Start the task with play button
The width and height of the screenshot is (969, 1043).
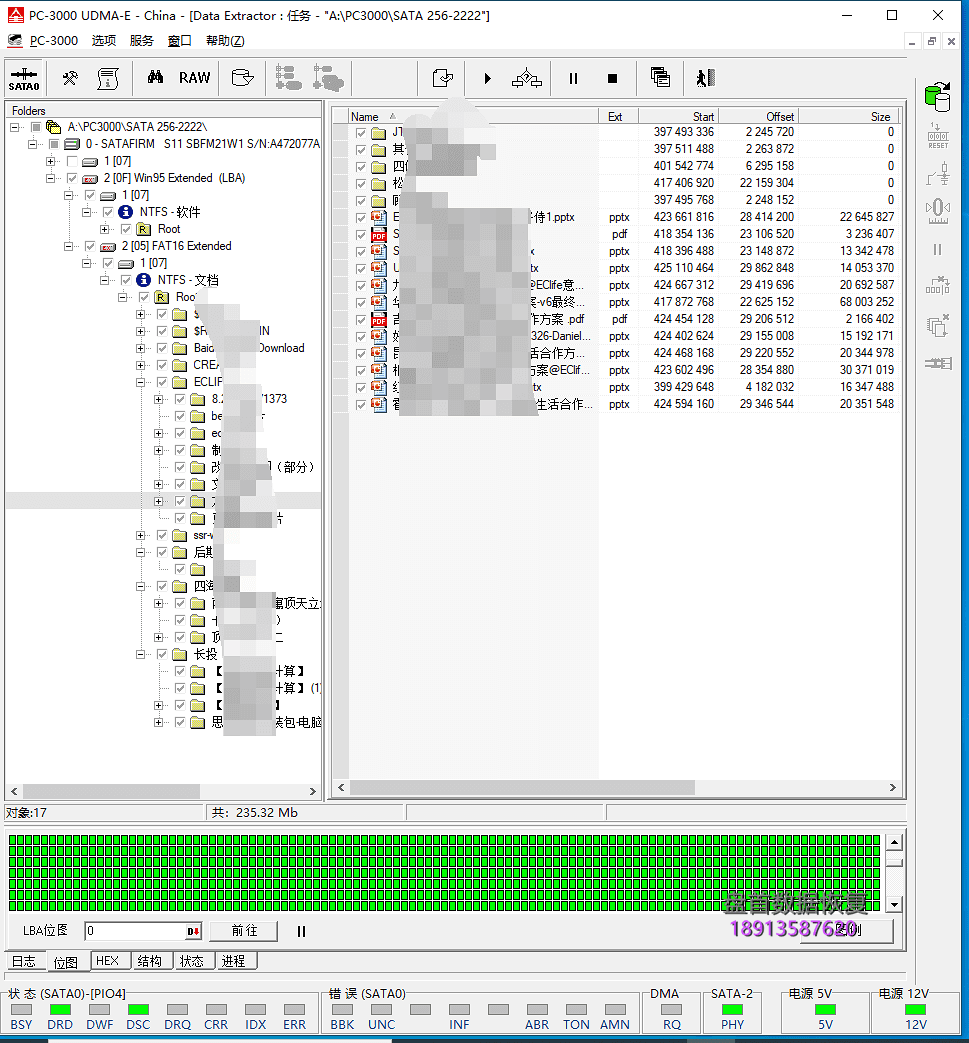[x=487, y=78]
